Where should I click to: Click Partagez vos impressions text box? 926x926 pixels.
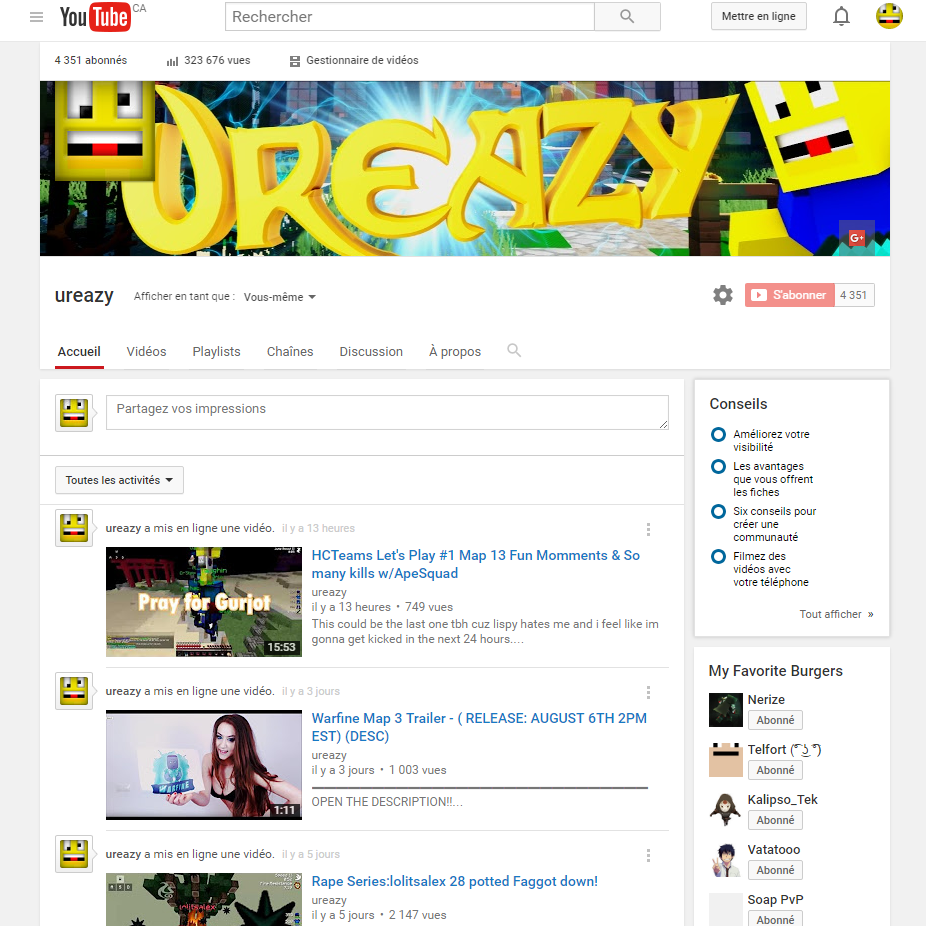pyautogui.click(x=387, y=412)
